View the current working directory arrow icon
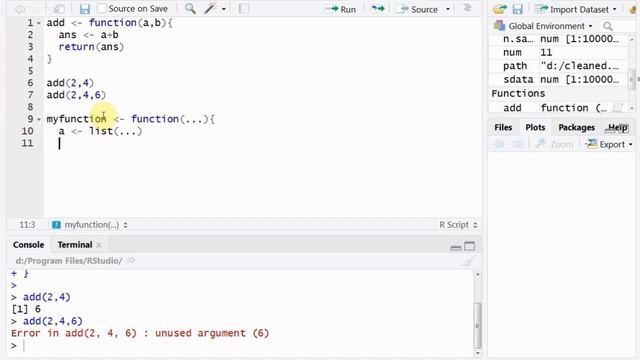640x360 pixels. tap(131, 260)
